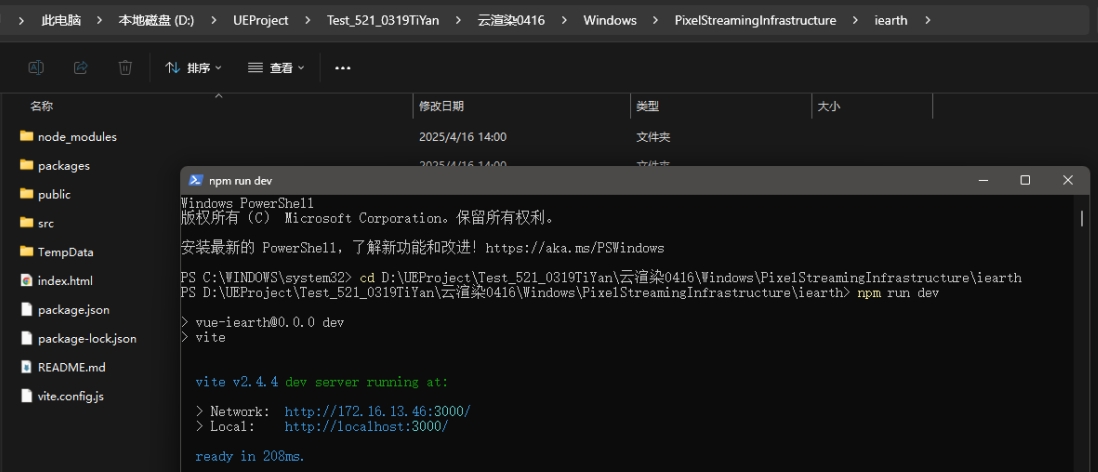Expand chevron after Windows breadcrumb in address bar
Image resolution: width=1098 pixels, height=472 pixels.
(656, 20)
